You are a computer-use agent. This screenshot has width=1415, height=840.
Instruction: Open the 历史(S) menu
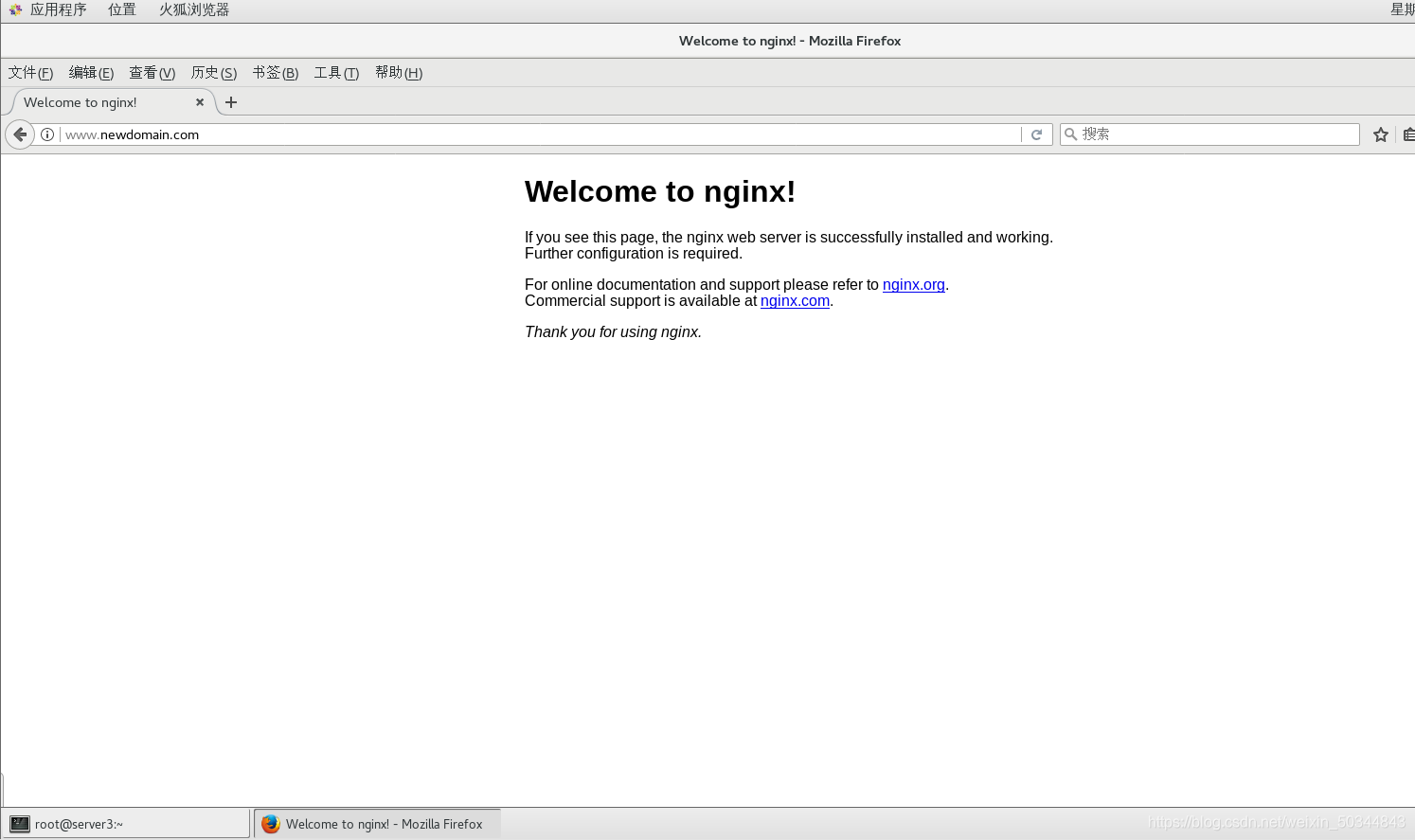click(x=214, y=73)
